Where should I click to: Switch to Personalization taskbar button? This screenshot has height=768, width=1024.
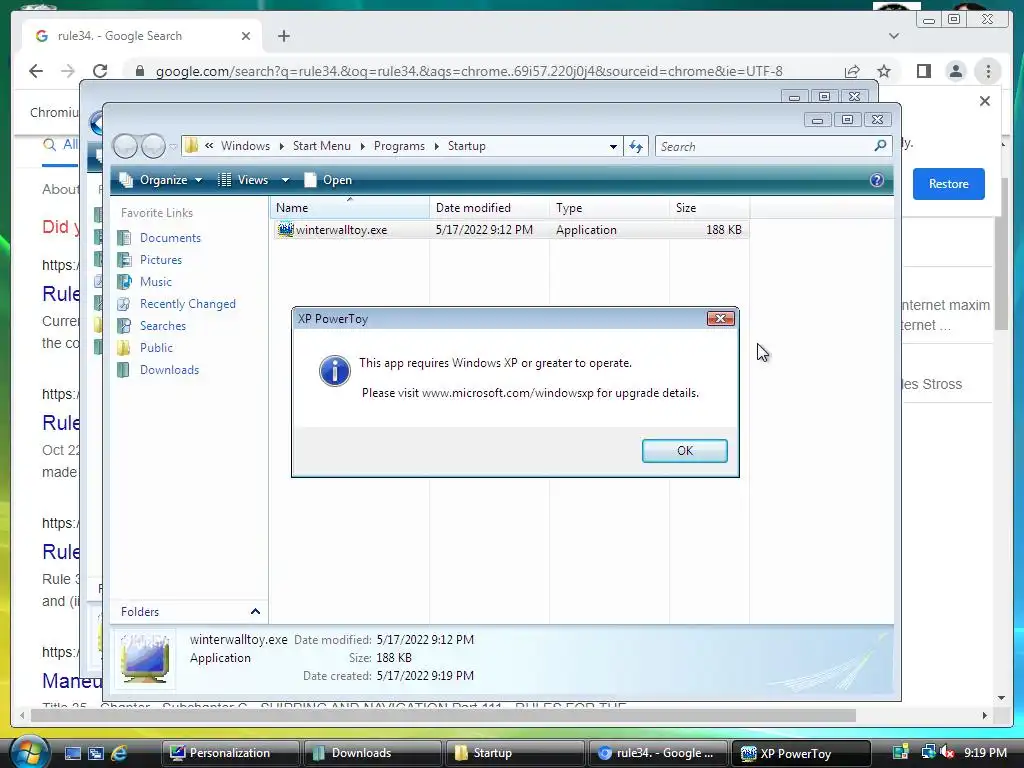(230, 753)
